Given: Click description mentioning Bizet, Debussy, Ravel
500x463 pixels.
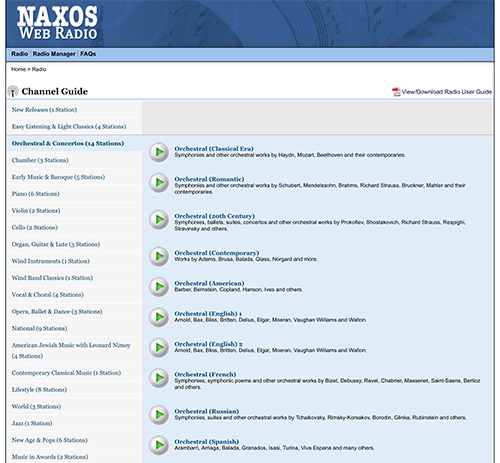Looking at the screenshot, I should pyautogui.click(x=327, y=384).
